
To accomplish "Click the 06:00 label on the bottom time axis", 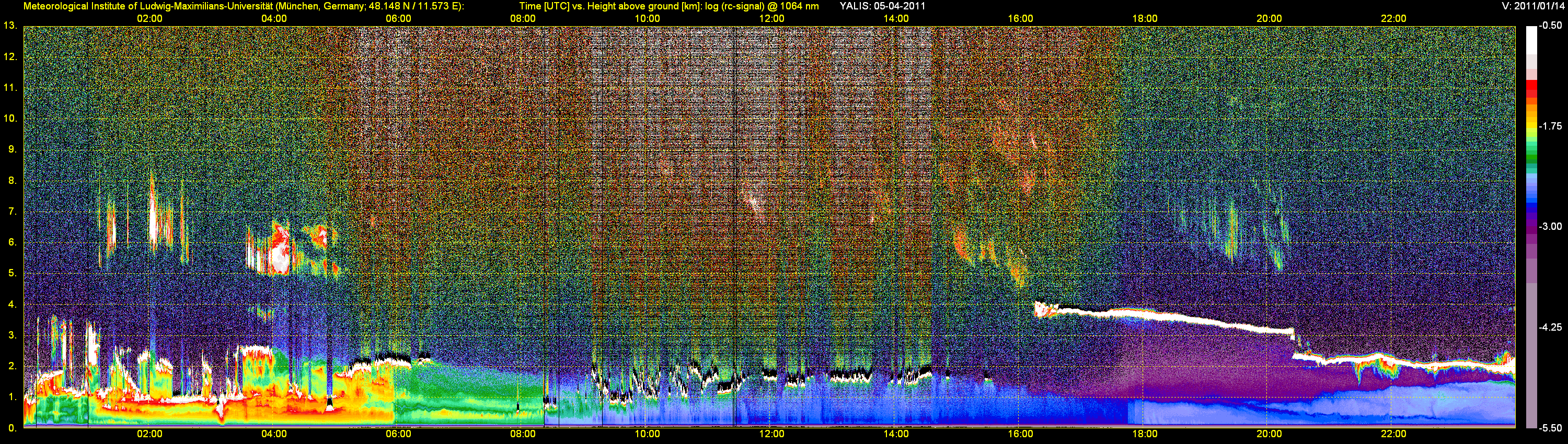I will click(x=398, y=434).
